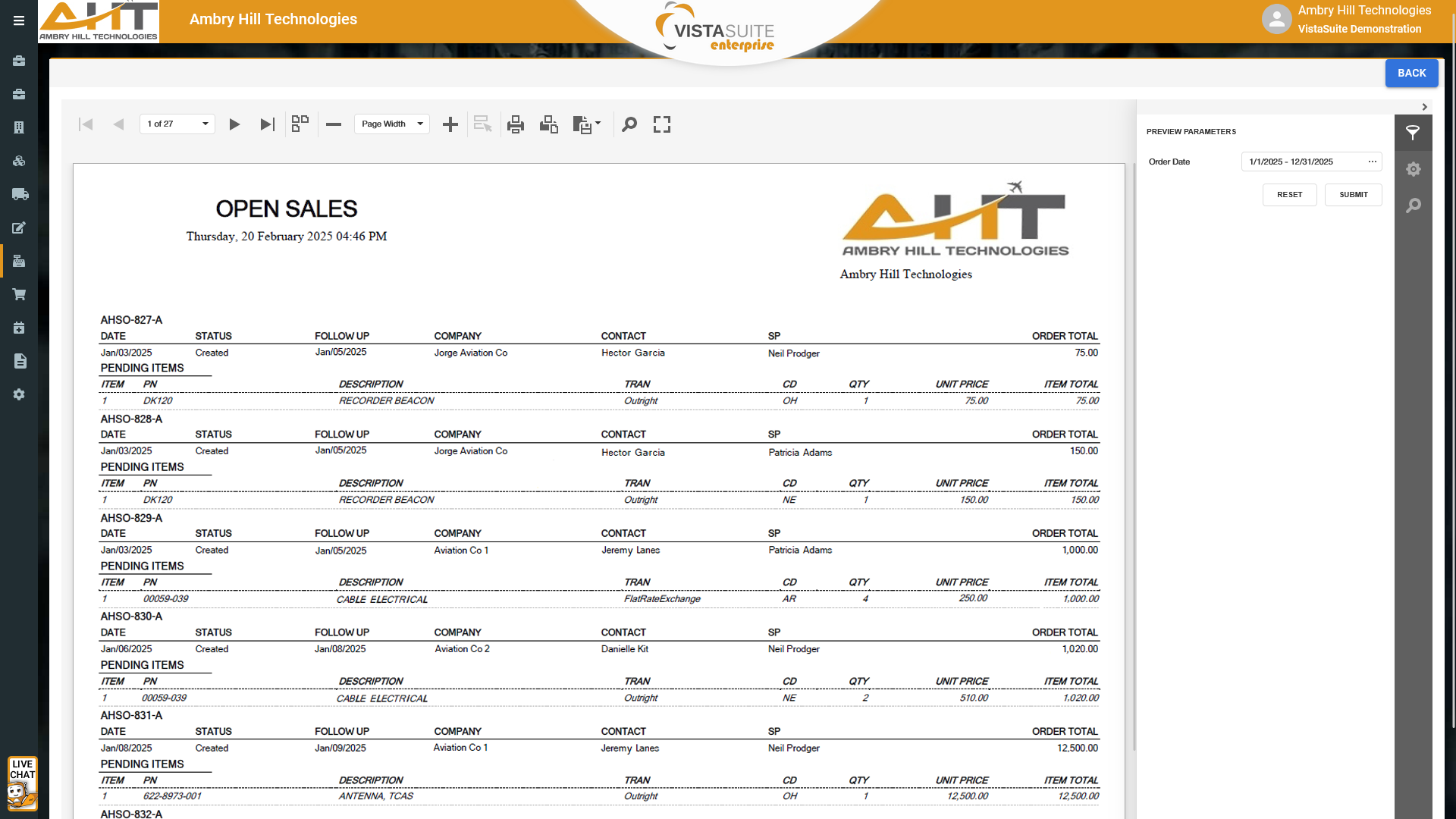Print the current page only
This screenshot has width=1456, height=819.
549,124
